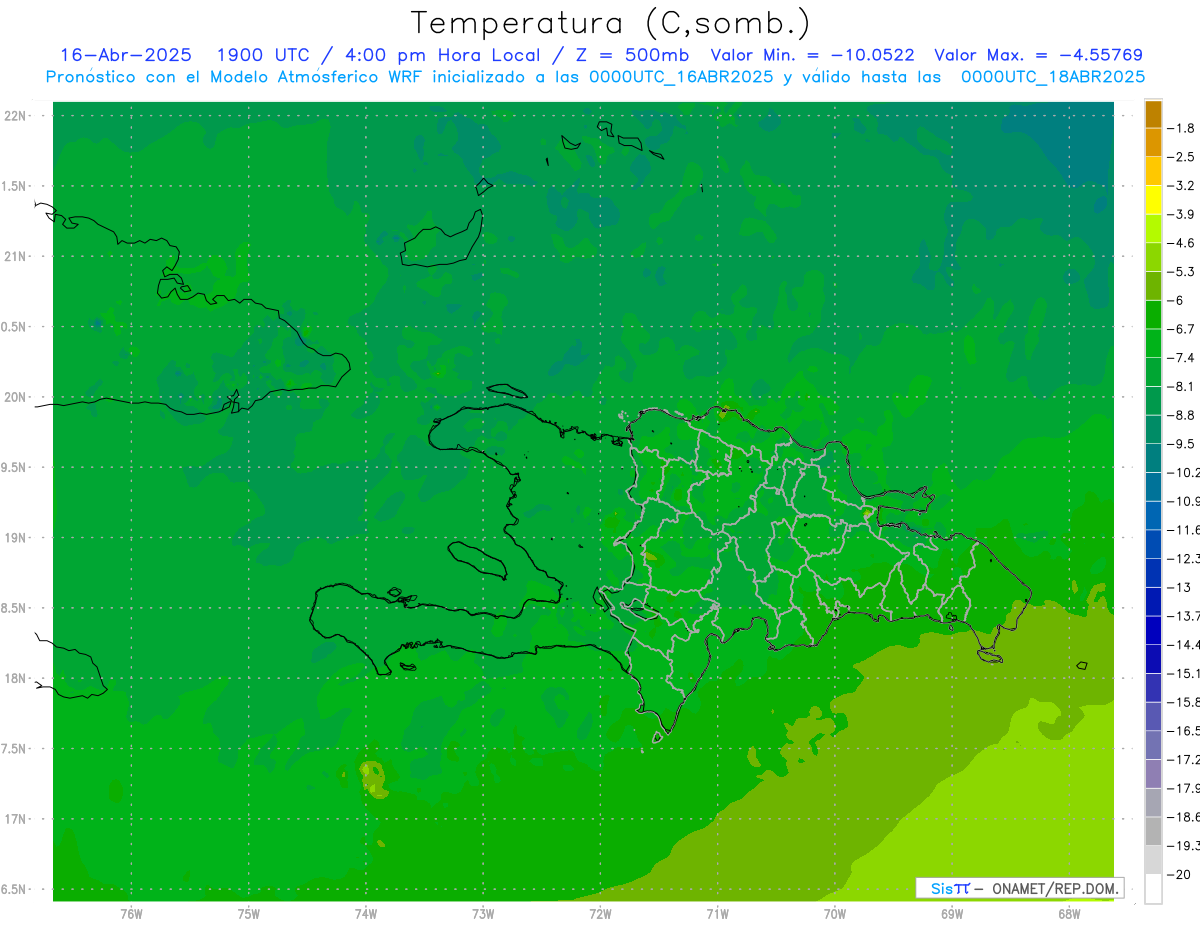The image size is (1200, 927).
Task: Click the '-17.2' colorbar value
Action: tap(1184, 760)
